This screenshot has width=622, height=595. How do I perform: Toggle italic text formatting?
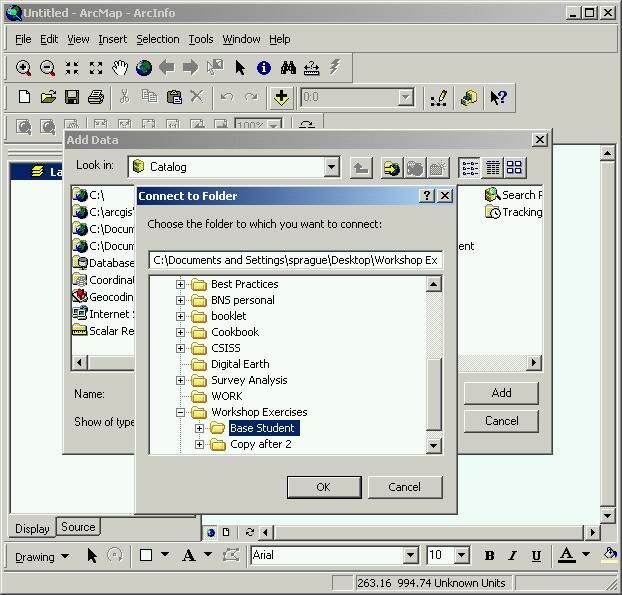pyautogui.click(x=513, y=556)
